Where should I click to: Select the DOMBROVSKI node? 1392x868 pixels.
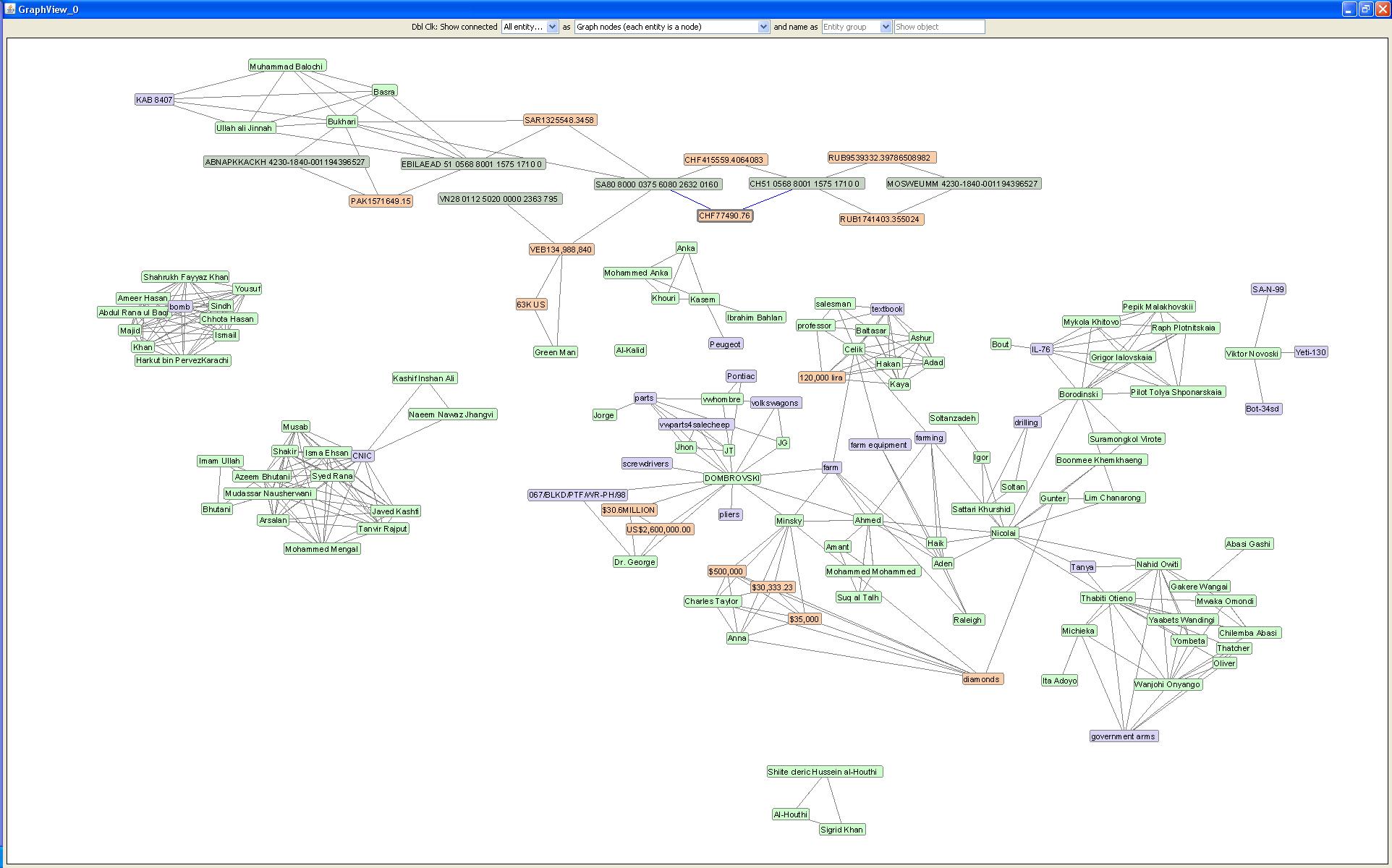pyautogui.click(x=732, y=478)
